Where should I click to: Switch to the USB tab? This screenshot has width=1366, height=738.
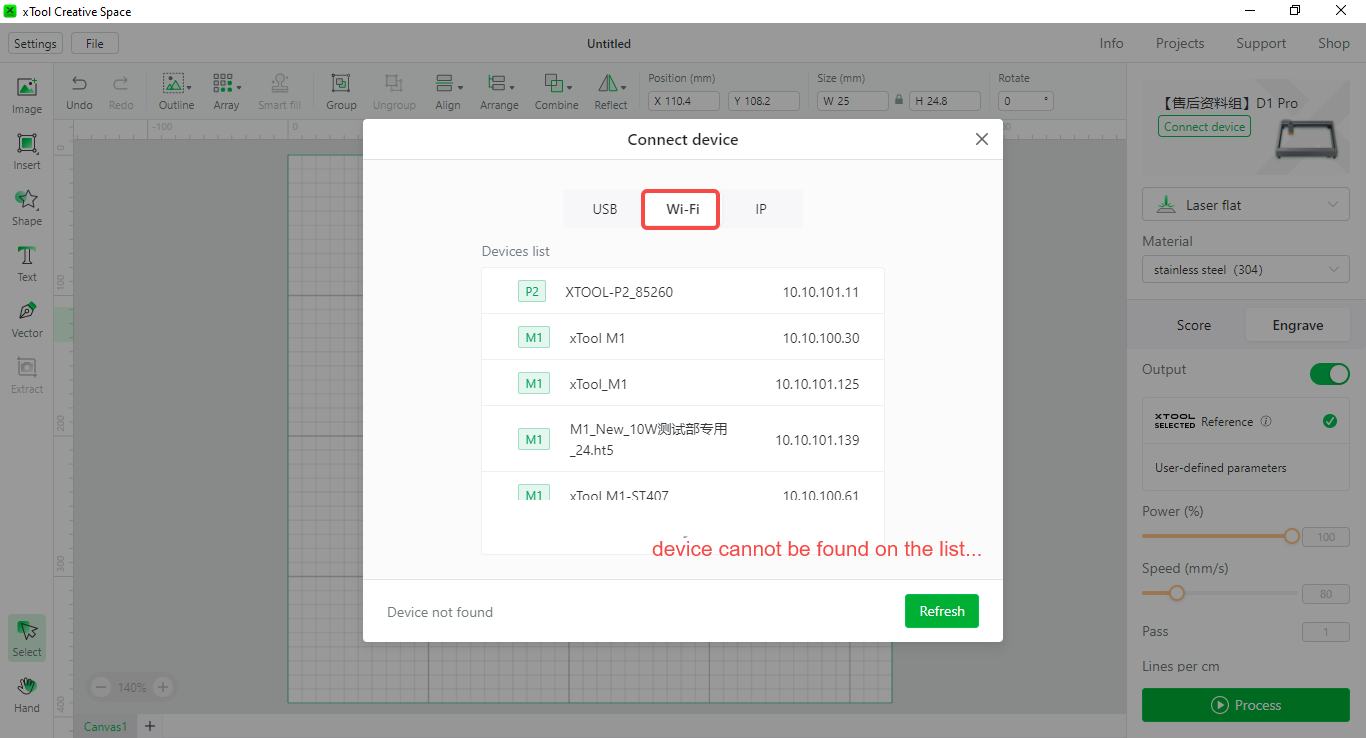coord(604,209)
